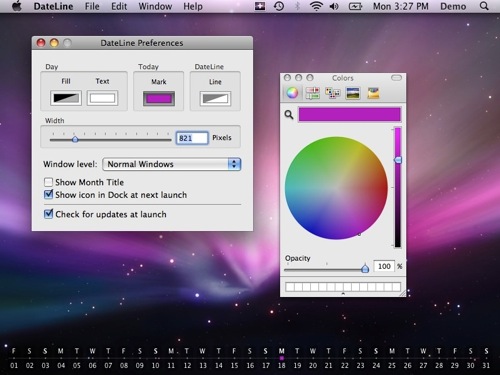
Task: Click the magenta current color preview bar
Action: (350, 115)
